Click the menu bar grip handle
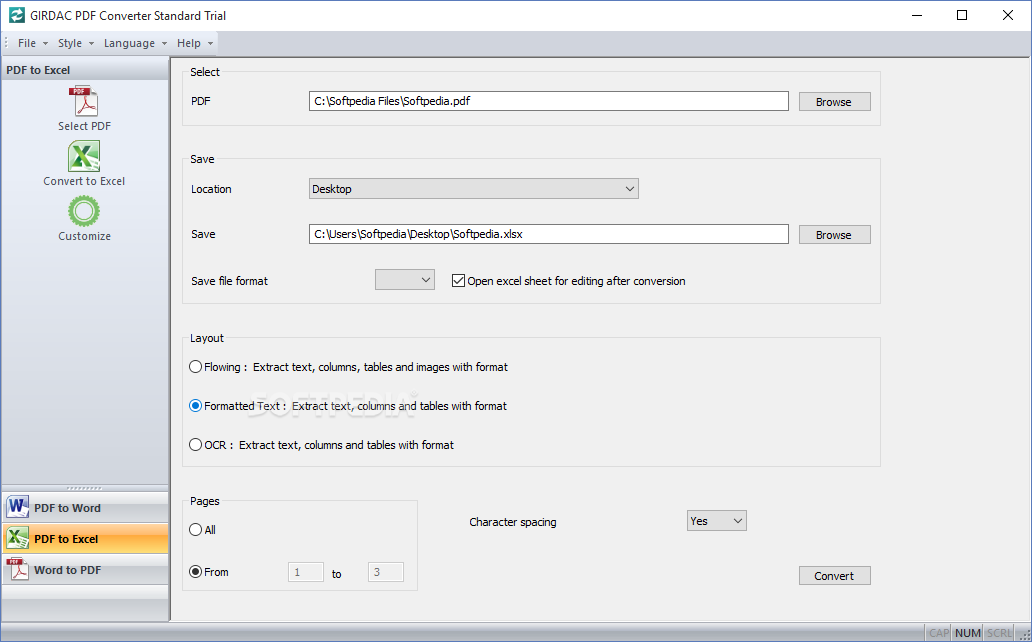 [7, 43]
